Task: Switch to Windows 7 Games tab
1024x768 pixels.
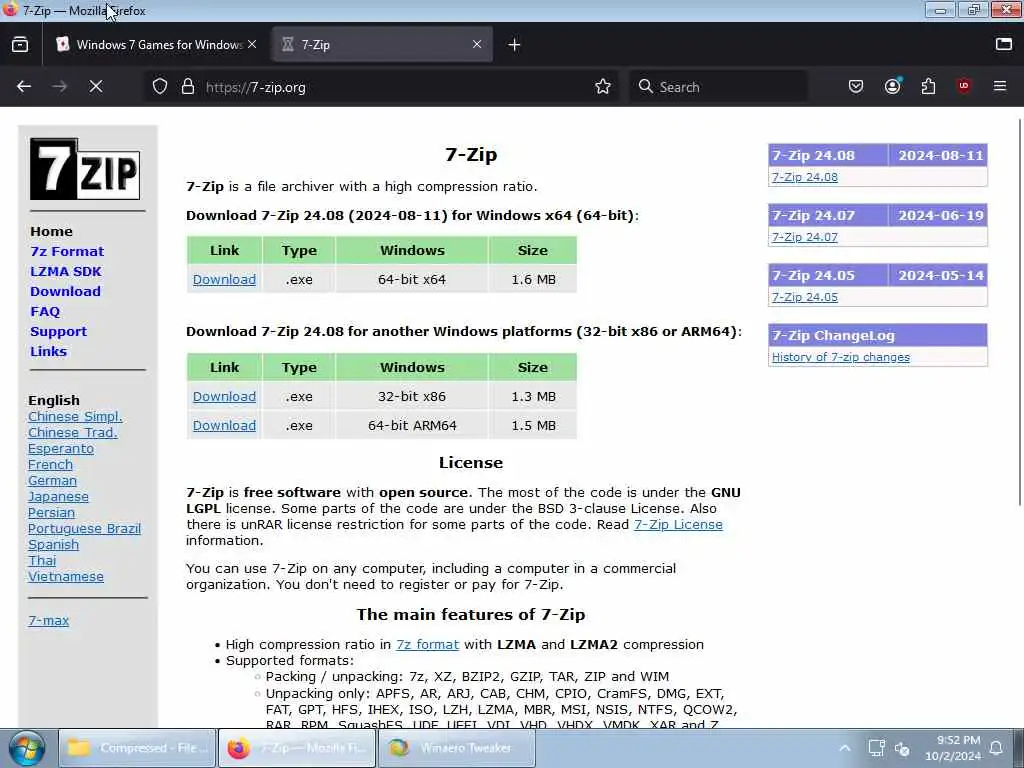Action: pos(155,44)
